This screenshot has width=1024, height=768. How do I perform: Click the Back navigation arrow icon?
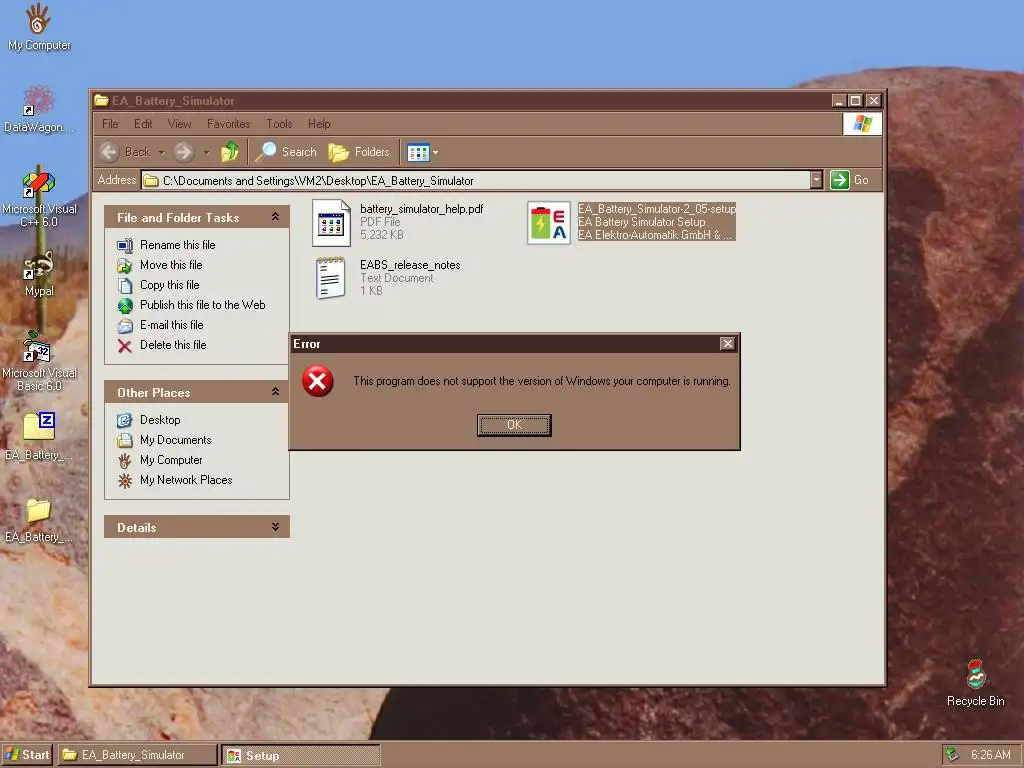point(109,152)
